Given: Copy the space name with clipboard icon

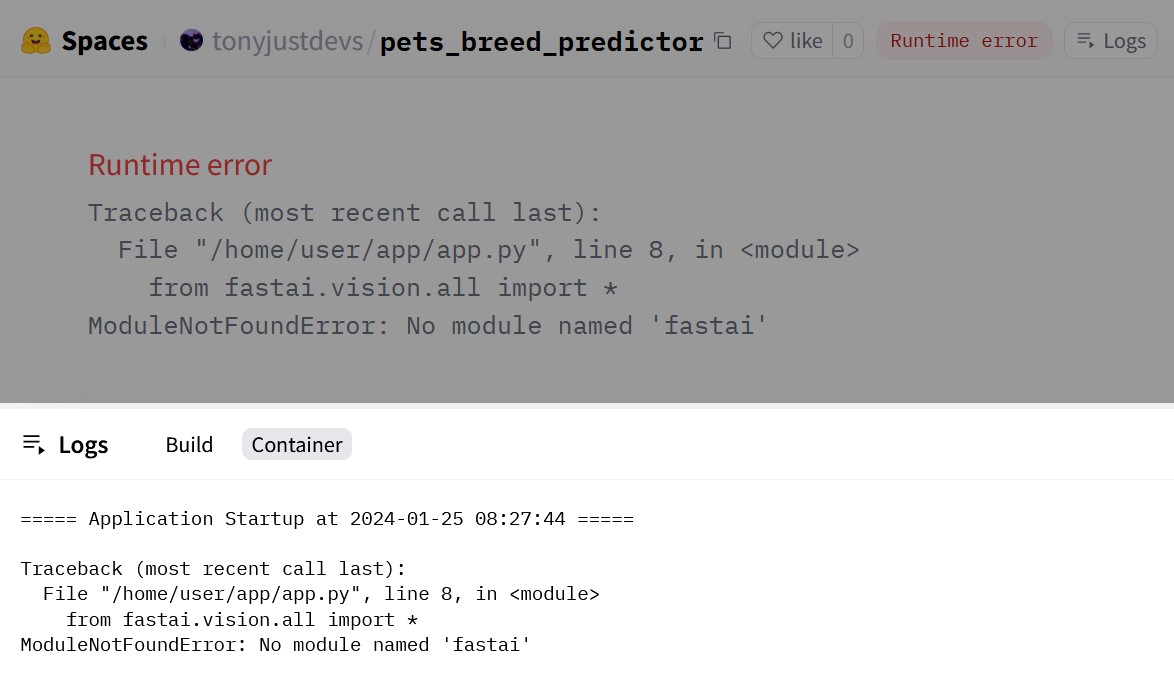Looking at the screenshot, I should tap(723, 40).
